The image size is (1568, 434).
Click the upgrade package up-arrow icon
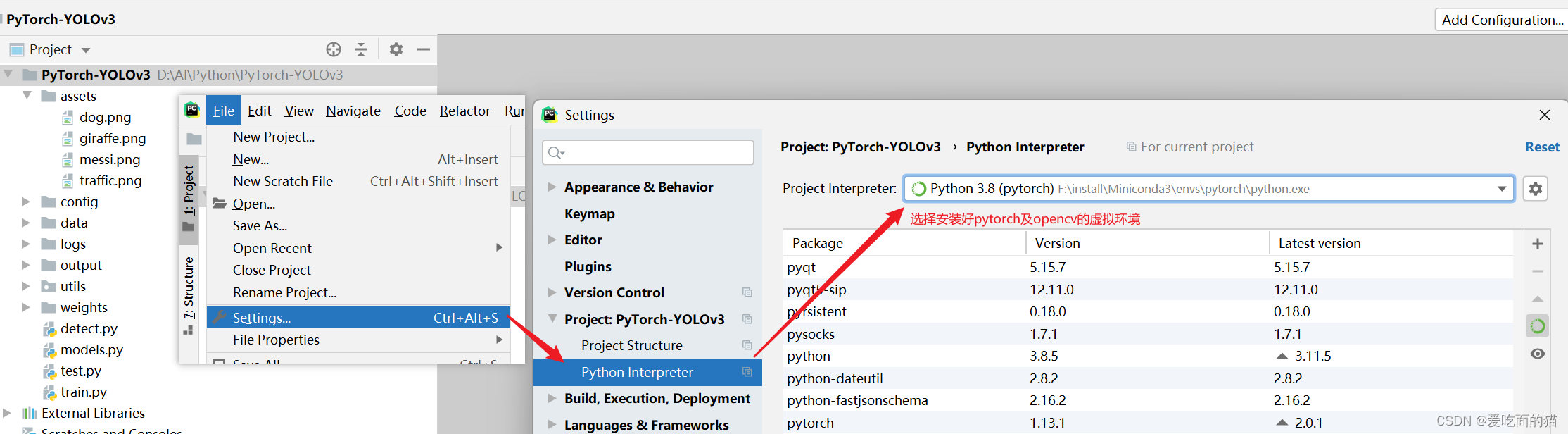[1538, 299]
